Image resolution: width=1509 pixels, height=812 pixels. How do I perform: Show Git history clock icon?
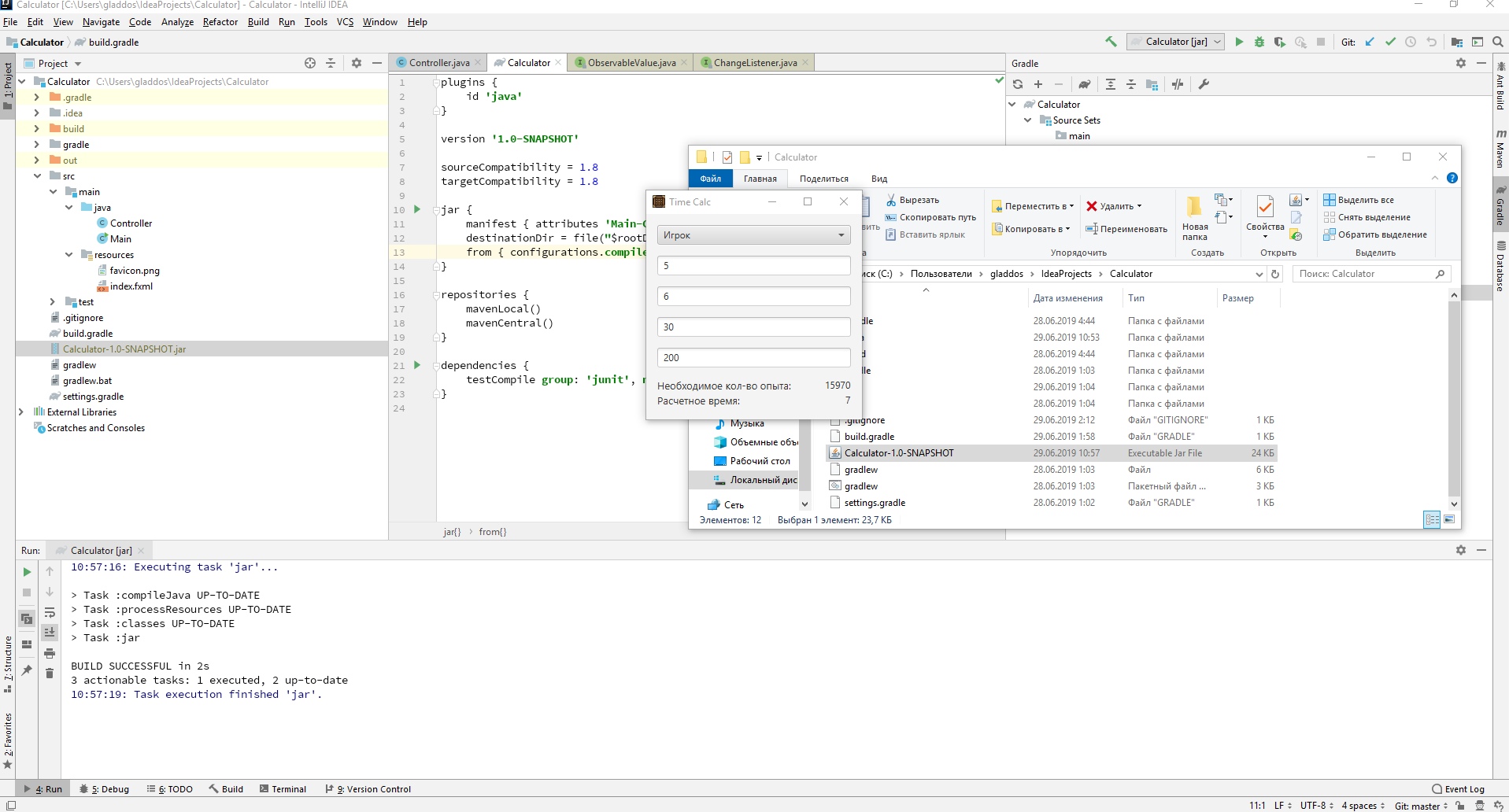[x=1411, y=42]
